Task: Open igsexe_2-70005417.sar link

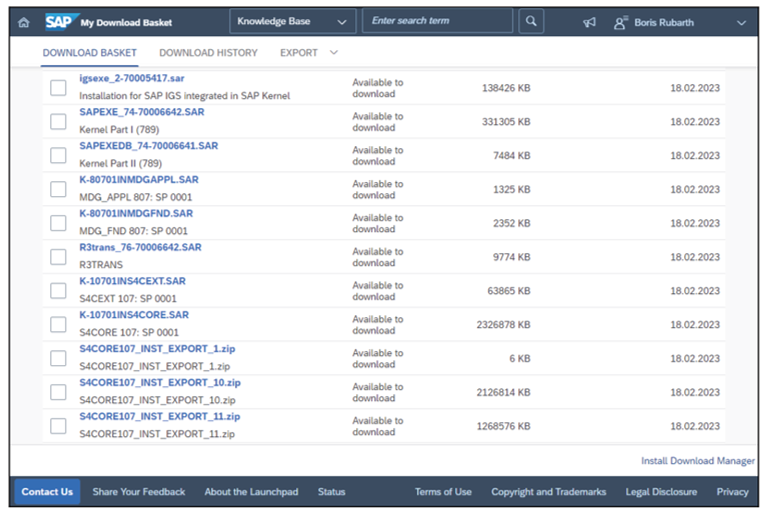Action: pos(132,78)
